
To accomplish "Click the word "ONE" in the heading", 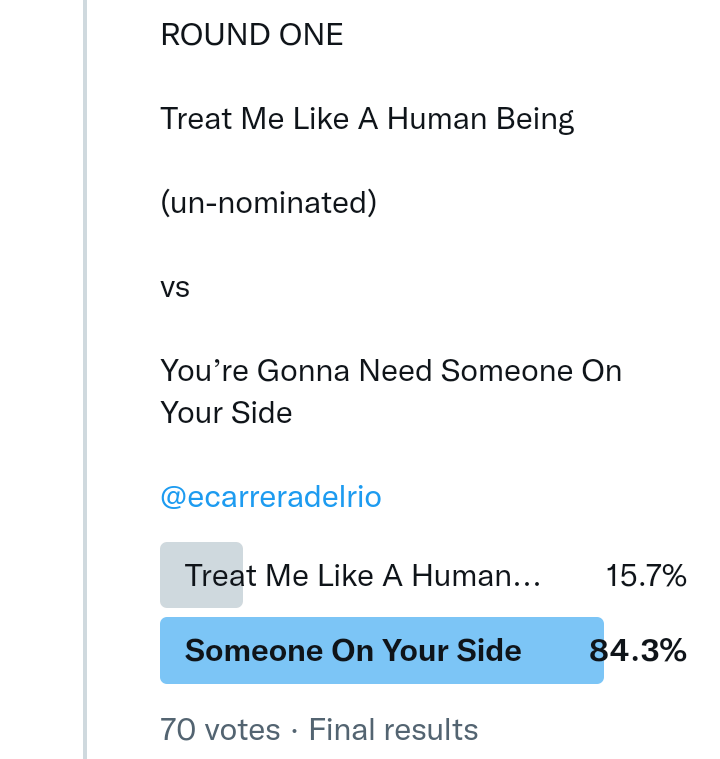I will pyautogui.click(x=311, y=35).
